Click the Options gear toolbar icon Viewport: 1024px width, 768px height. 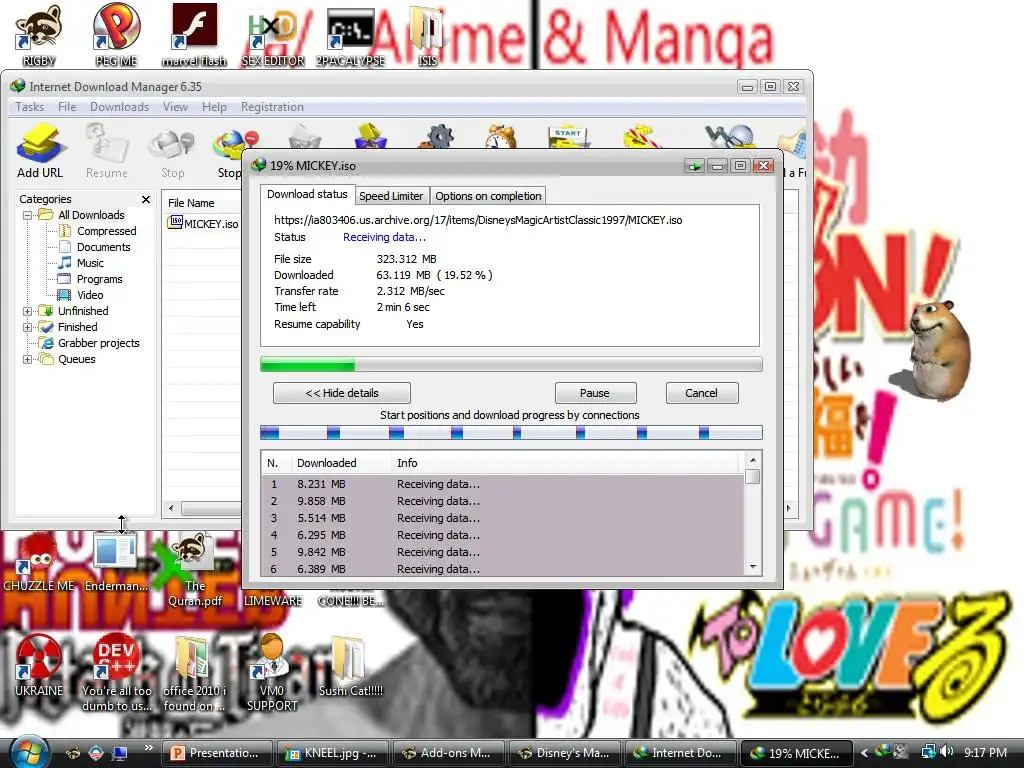440,135
